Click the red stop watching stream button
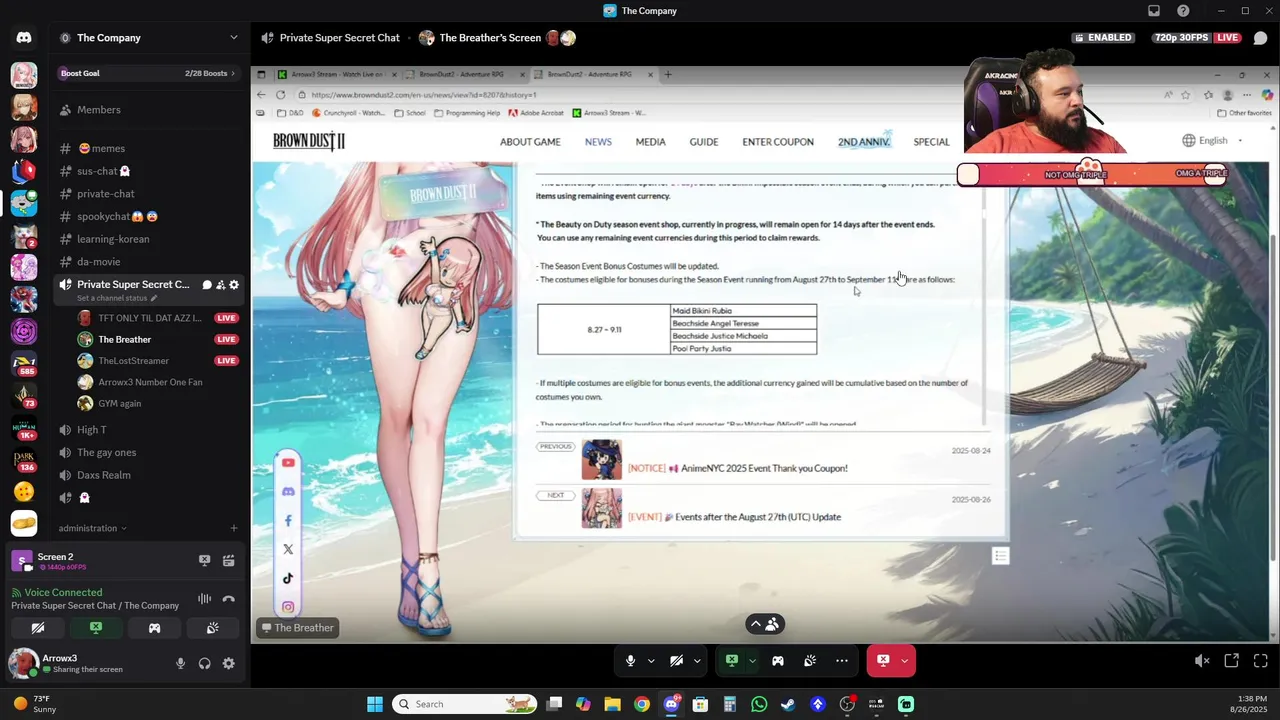This screenshot has width=1280, height=720. [x=883, y=661]
